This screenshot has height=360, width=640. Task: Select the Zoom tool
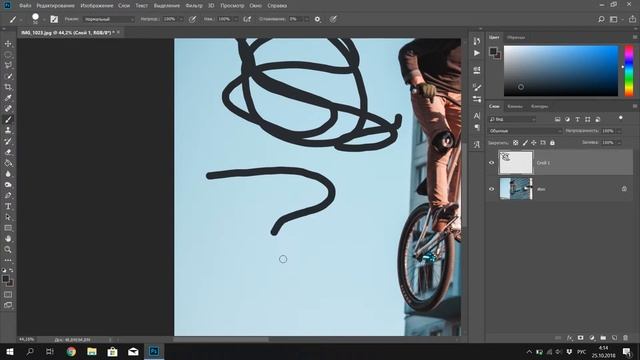(x=8, y=249)
